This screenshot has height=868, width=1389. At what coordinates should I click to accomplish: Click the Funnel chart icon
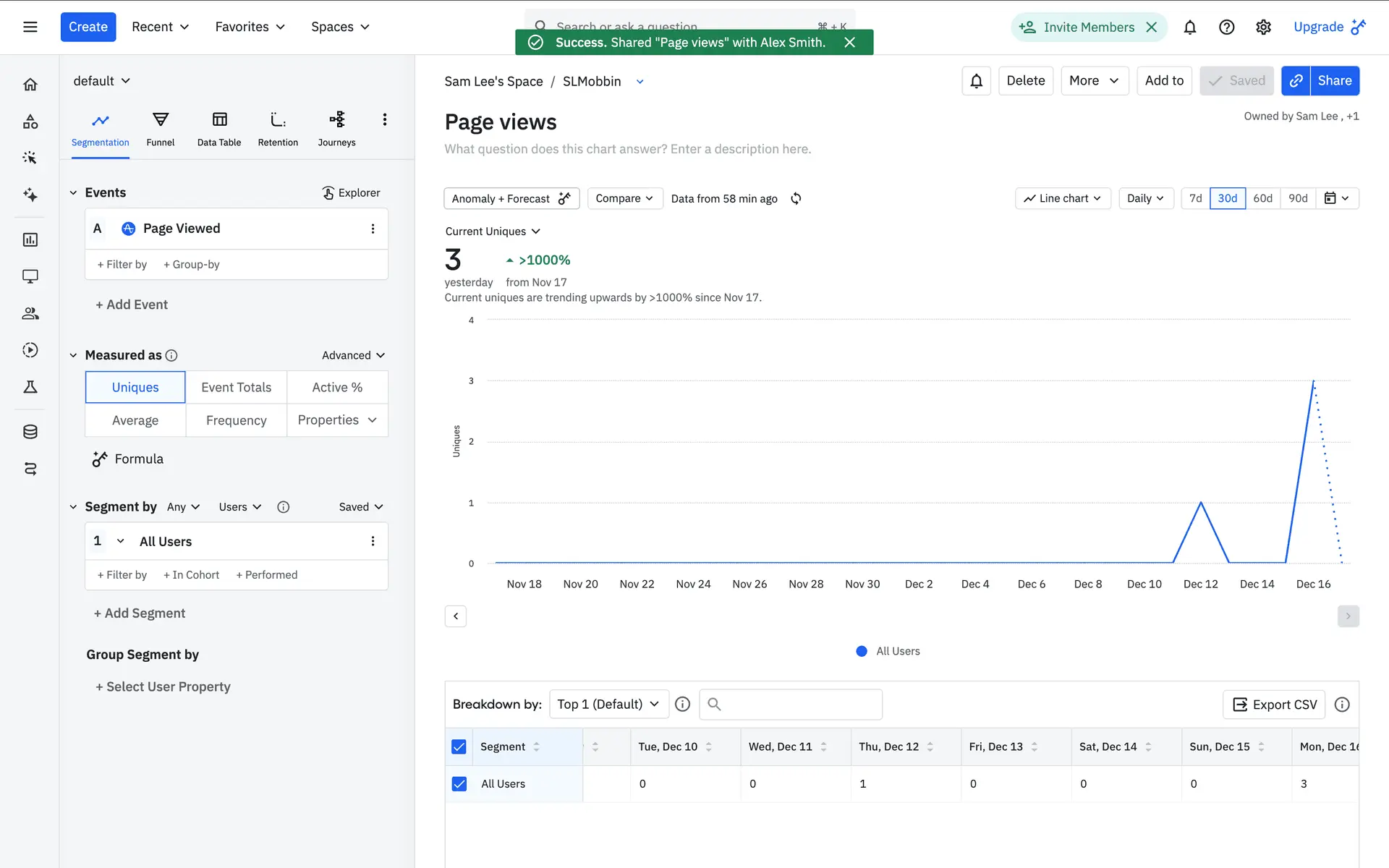(160, 120)
